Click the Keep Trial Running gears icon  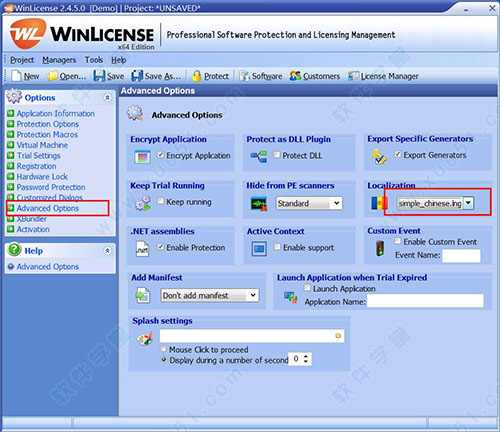coord(143,203)
